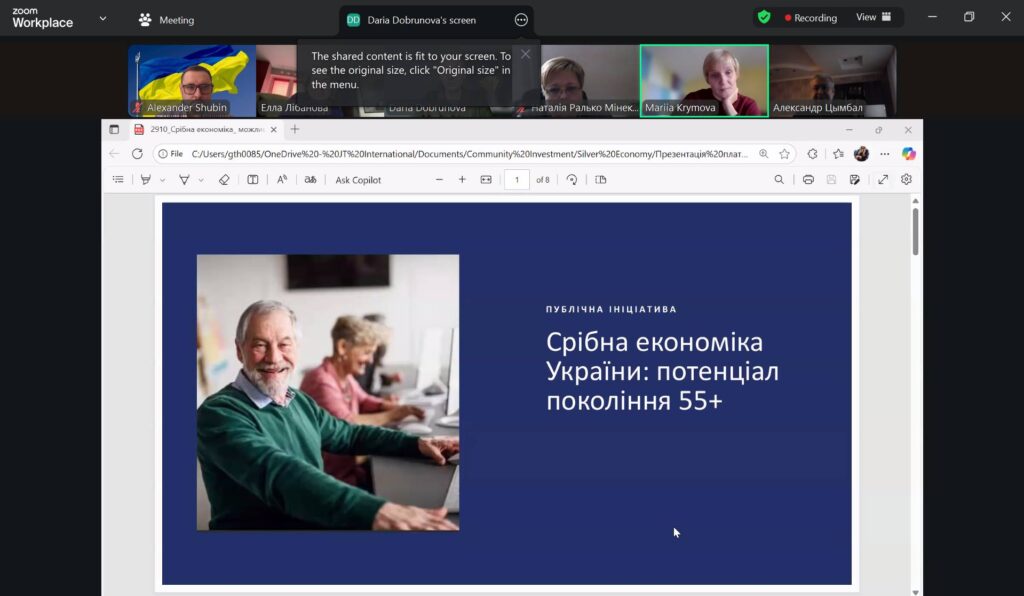Enter PDF full screen mode

click(x=883, y=180)
